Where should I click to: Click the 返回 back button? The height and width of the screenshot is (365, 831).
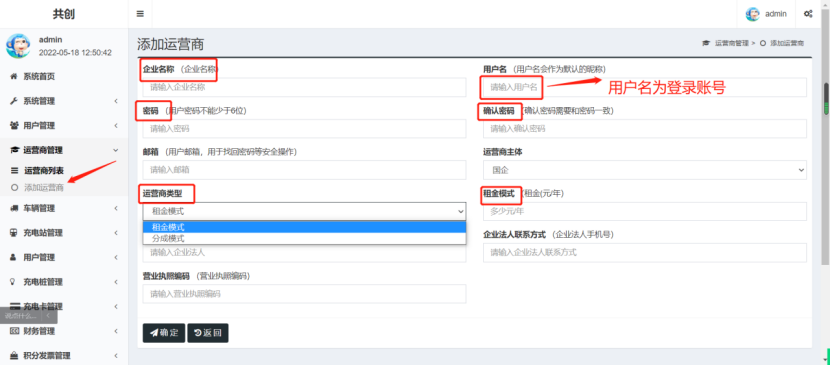tap(208, 333)
